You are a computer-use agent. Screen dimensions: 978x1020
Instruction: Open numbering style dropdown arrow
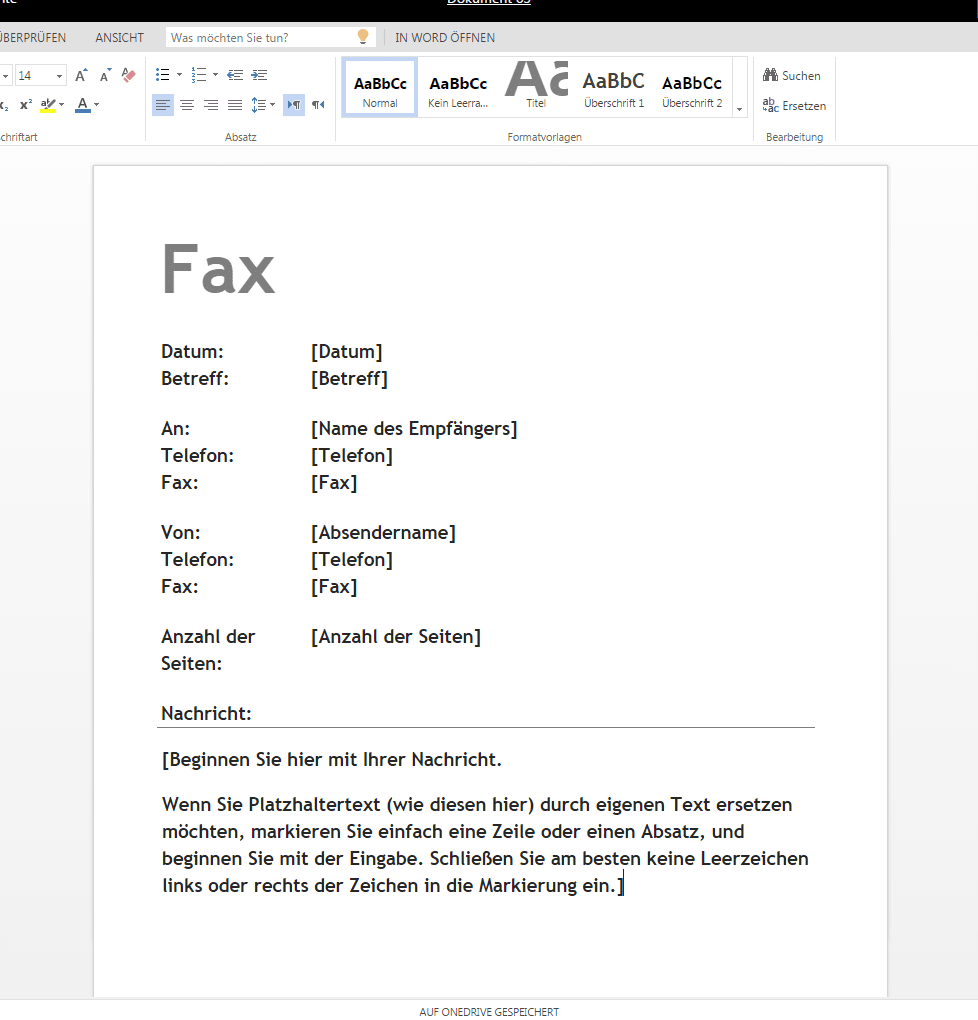(x=215, y=75)
